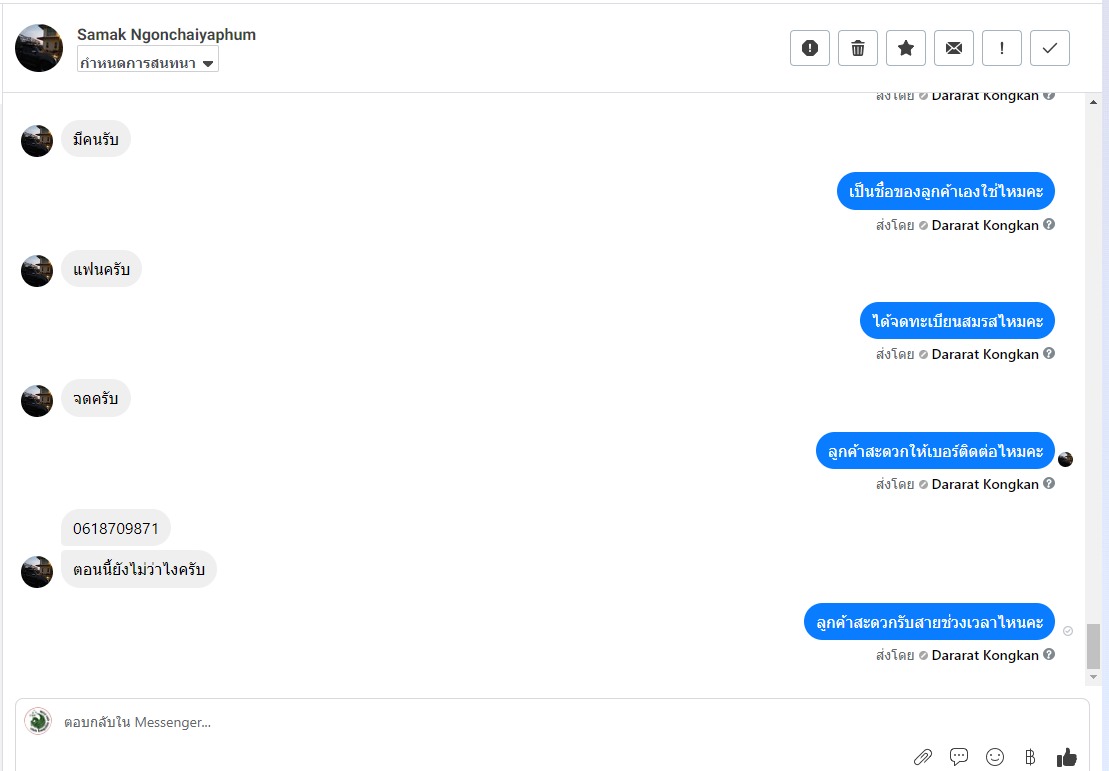Screen dimensions: 1109x771
Task: Select the phone number message 0618709871
Action: tap(116, 528)
